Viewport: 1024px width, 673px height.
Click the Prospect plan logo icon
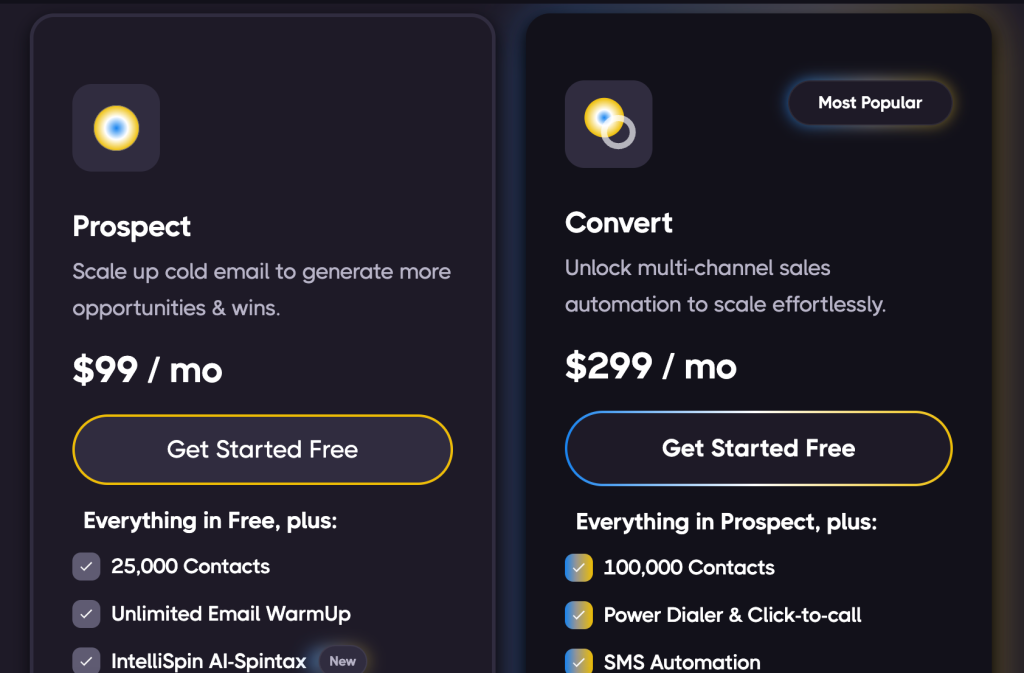[x=116, y=127]
